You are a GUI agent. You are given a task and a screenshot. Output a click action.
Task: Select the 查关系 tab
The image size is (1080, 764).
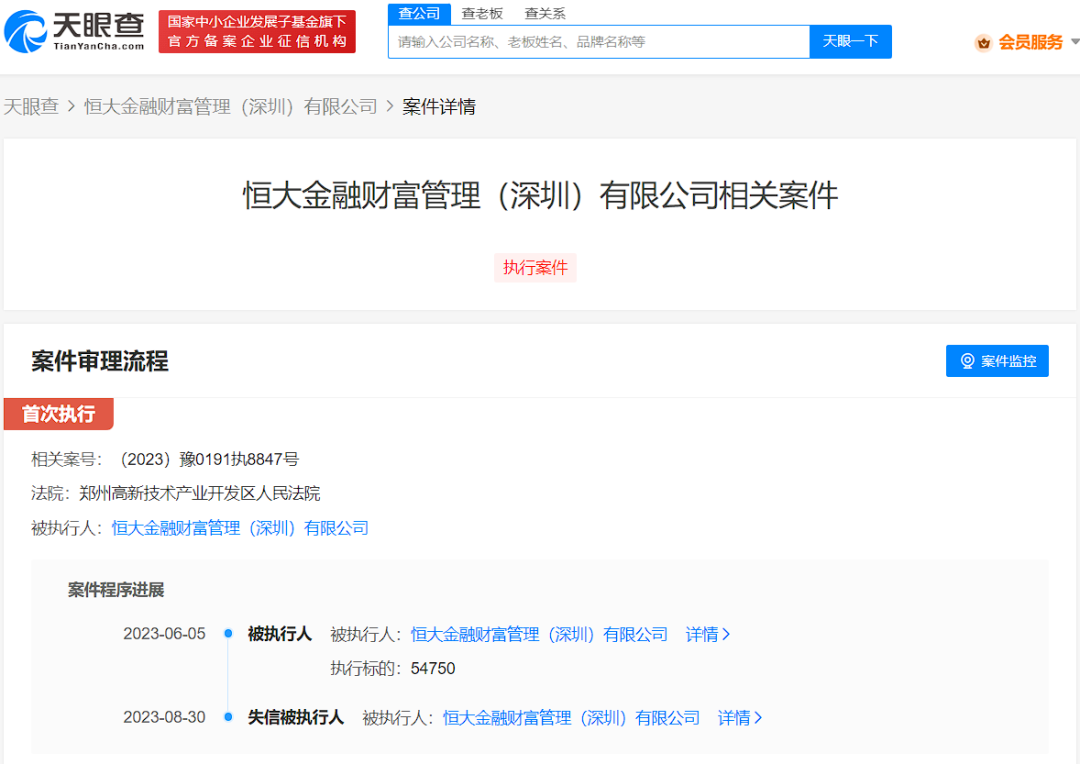pos(545,14)
